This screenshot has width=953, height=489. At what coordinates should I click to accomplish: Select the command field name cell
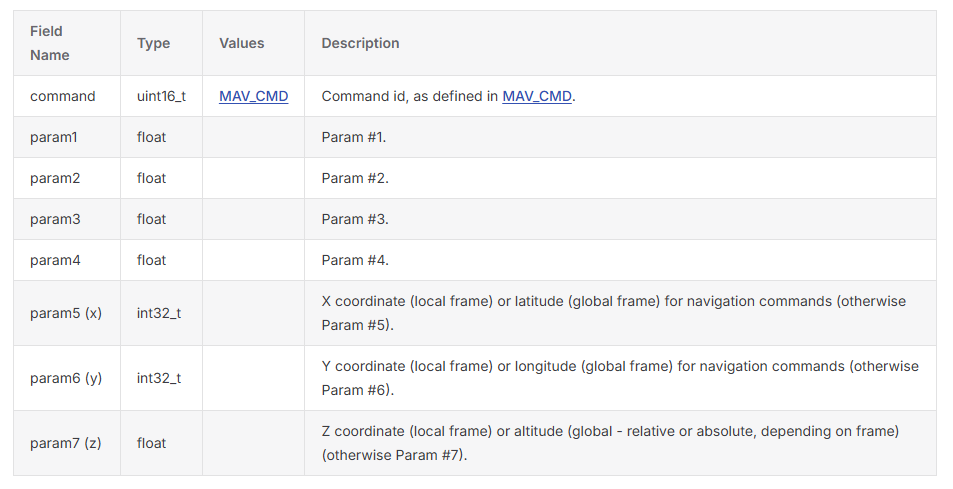point(63,97)
